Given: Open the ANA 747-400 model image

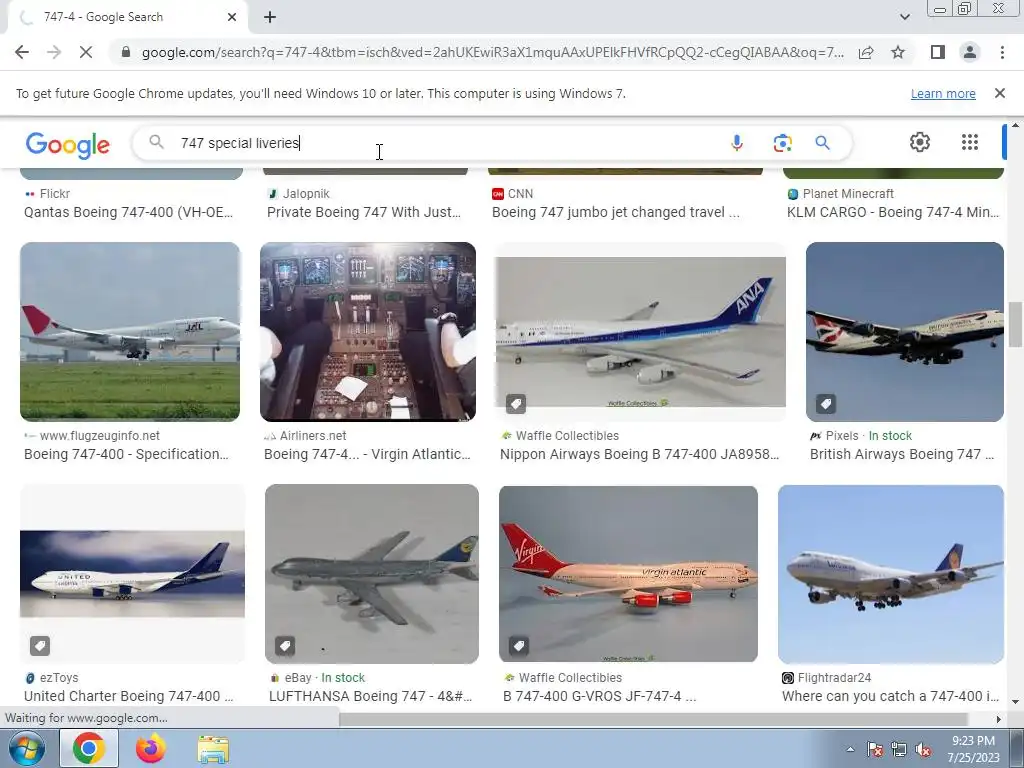Looking at the screenshot, I should click(641, 332).
